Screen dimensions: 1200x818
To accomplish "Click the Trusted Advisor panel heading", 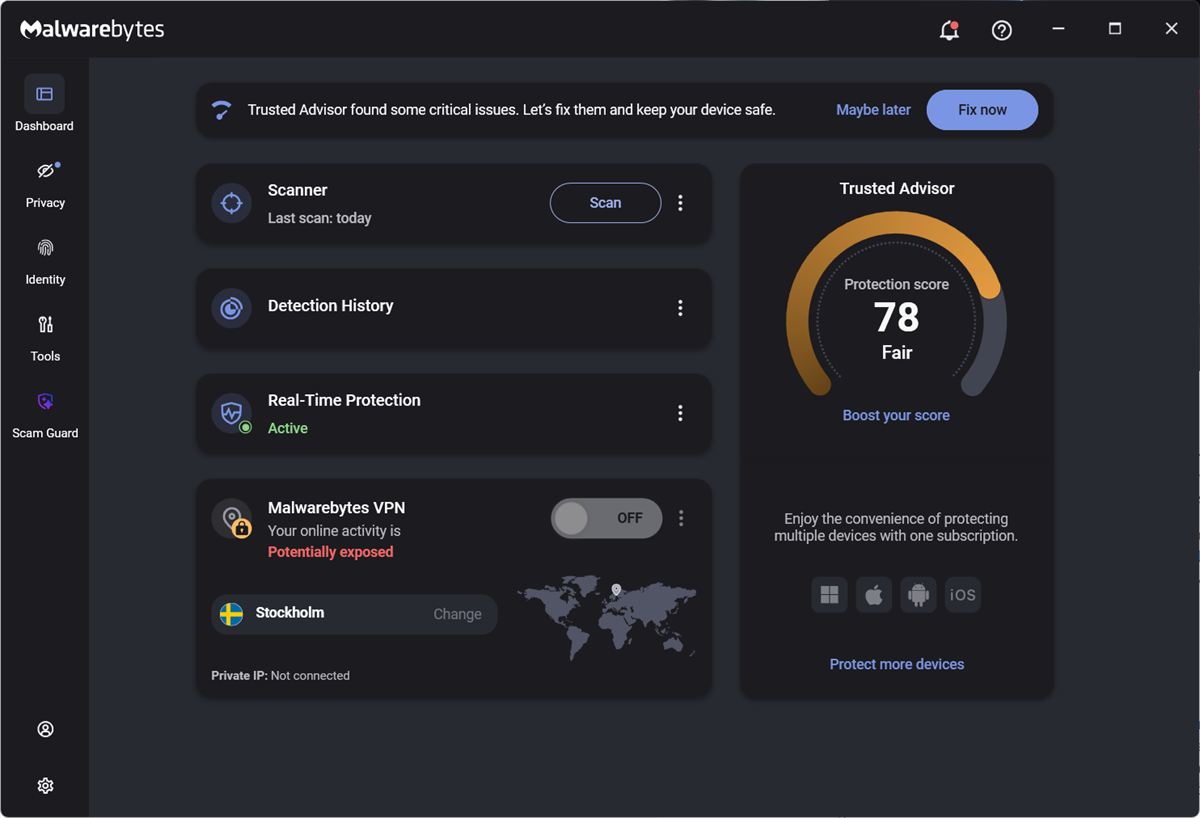I will pos(897,188).
